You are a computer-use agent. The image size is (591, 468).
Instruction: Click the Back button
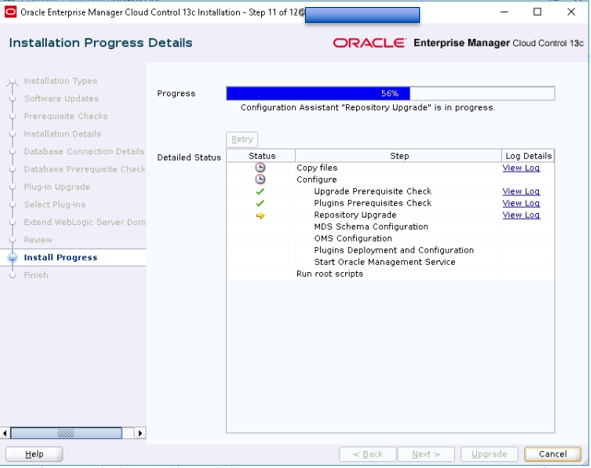click(368, 454)
